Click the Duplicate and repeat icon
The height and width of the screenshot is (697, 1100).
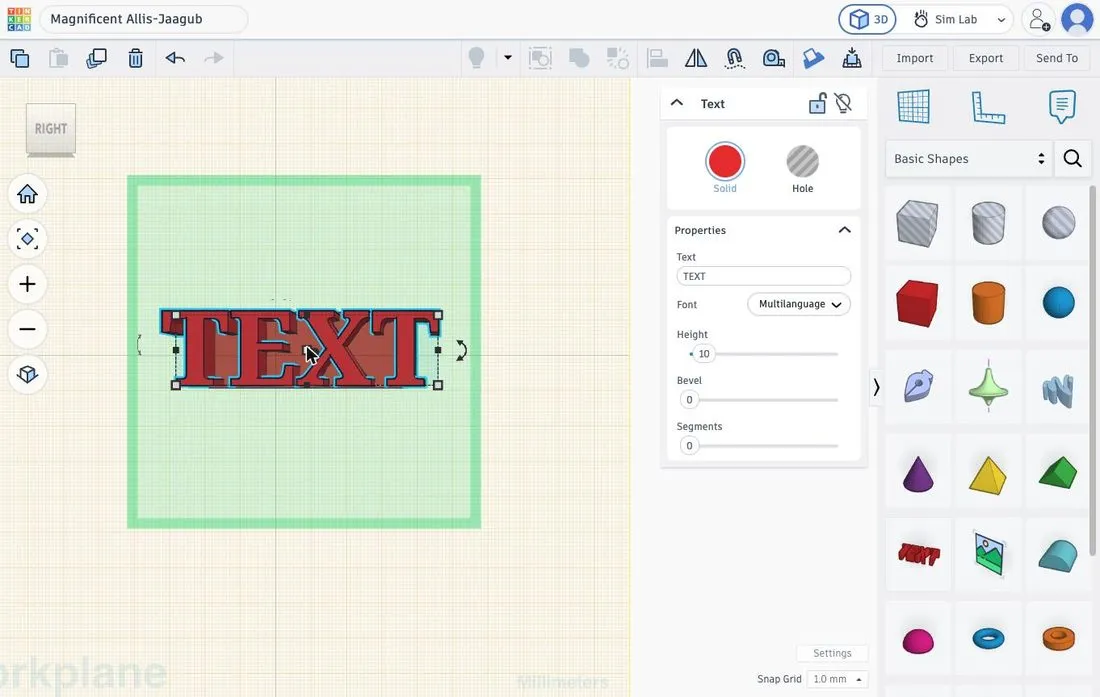click(96, 58)
